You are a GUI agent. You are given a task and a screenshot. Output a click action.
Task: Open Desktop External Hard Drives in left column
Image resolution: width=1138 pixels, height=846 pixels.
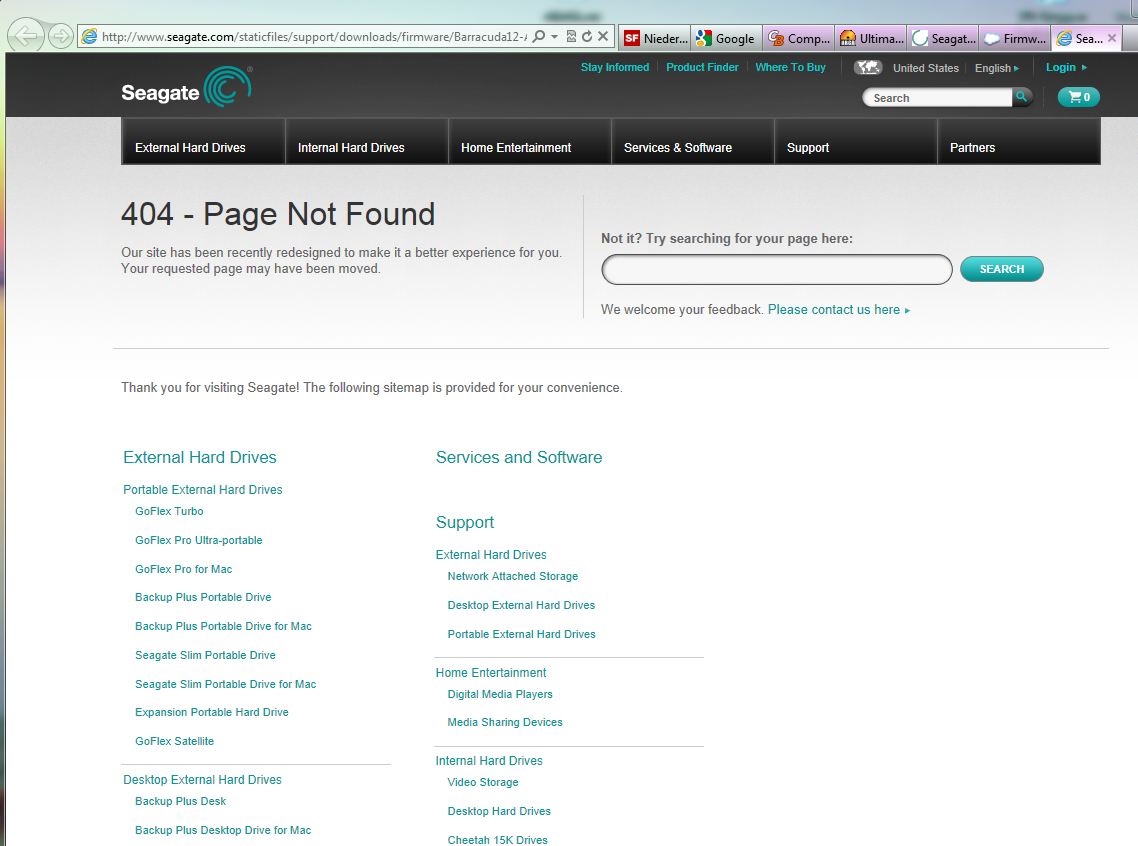[x=202, y=779]
